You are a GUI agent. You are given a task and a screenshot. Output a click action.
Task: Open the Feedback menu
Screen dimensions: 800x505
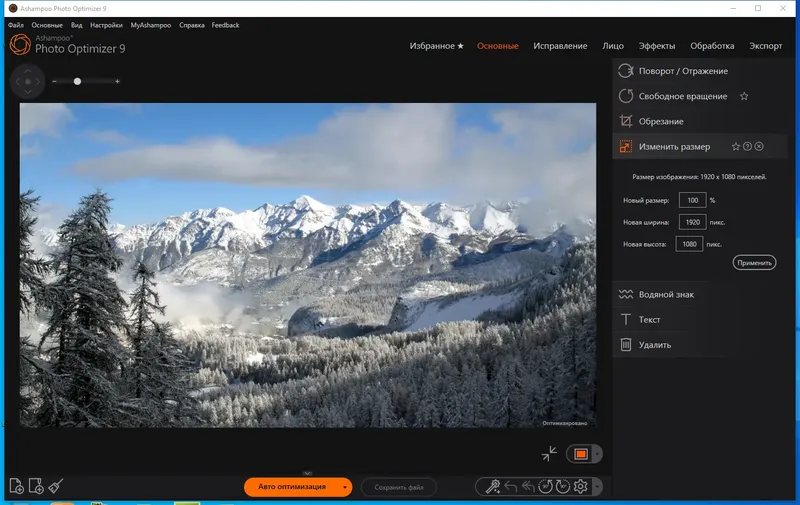pyautogui.click(x=225, y=25)
